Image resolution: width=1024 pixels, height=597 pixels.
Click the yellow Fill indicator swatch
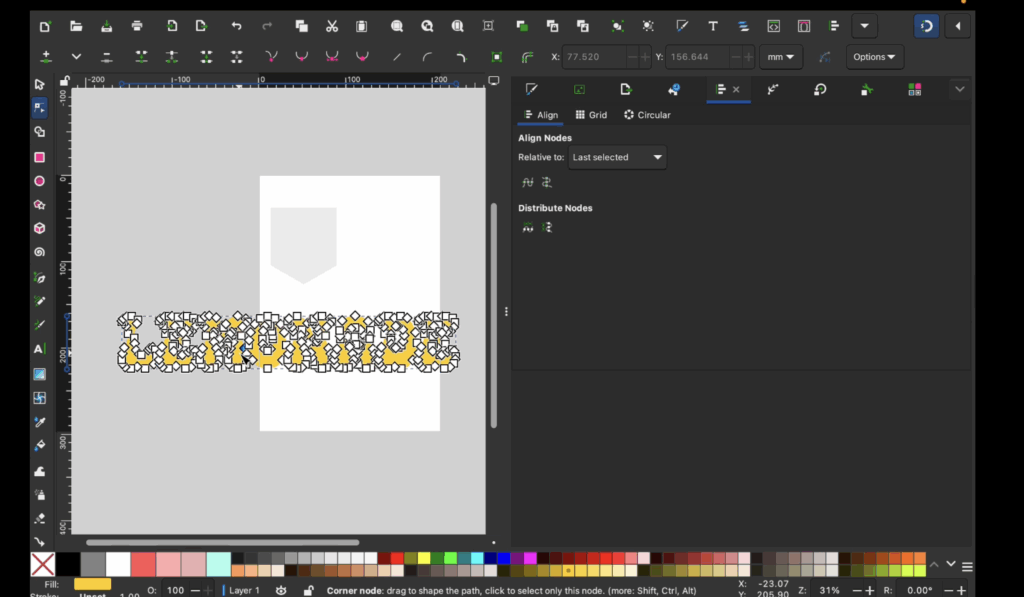click(x=92, y=584)
